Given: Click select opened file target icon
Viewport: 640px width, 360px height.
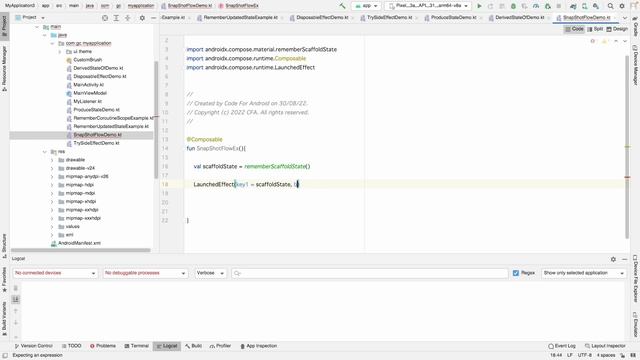Looking at the screenshot, I should click(x=105, y=18).
